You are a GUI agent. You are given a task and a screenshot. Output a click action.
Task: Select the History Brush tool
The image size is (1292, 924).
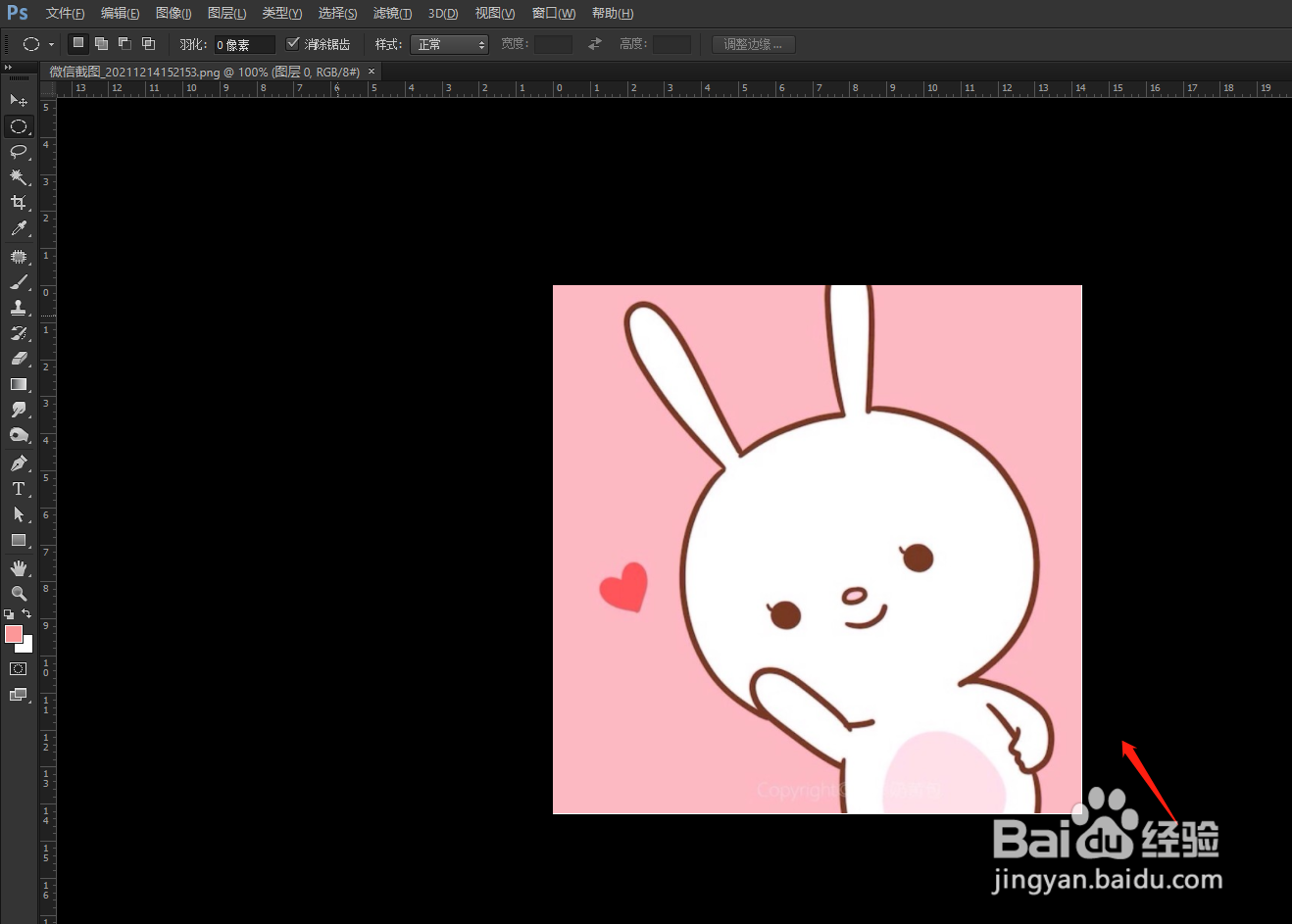tap(19, 333)
